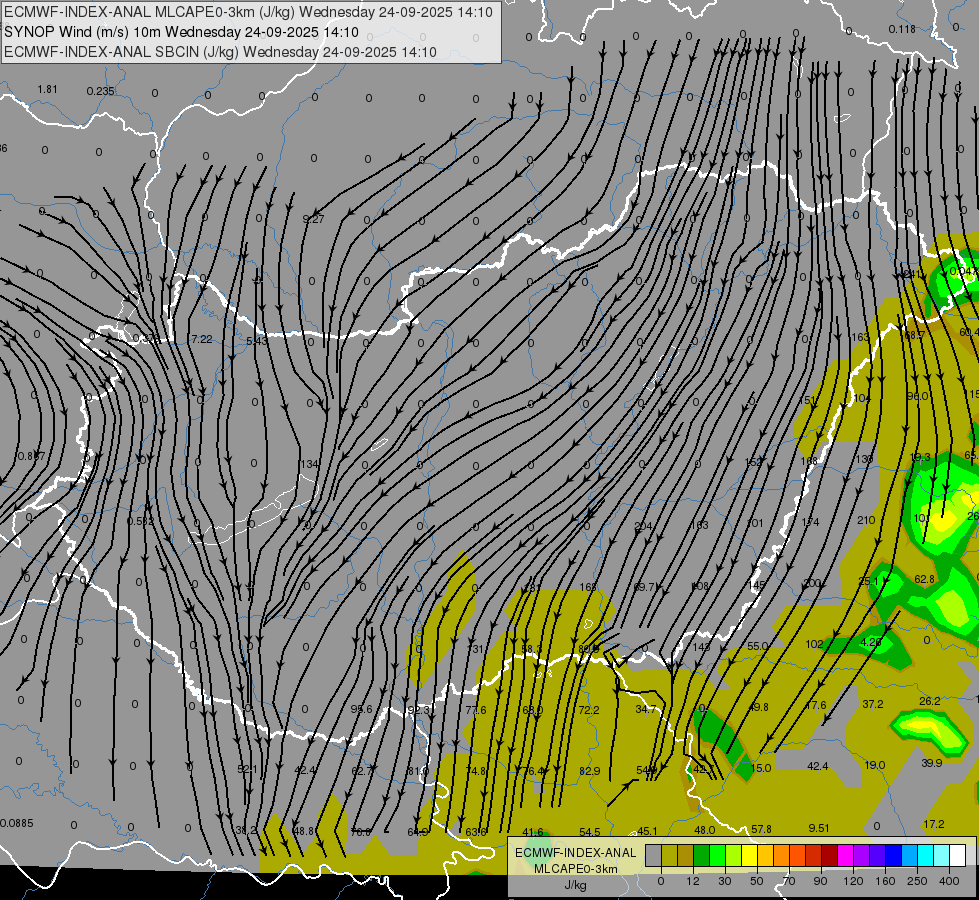Click the 9.27 value on the map

click(x=313, y=218)
